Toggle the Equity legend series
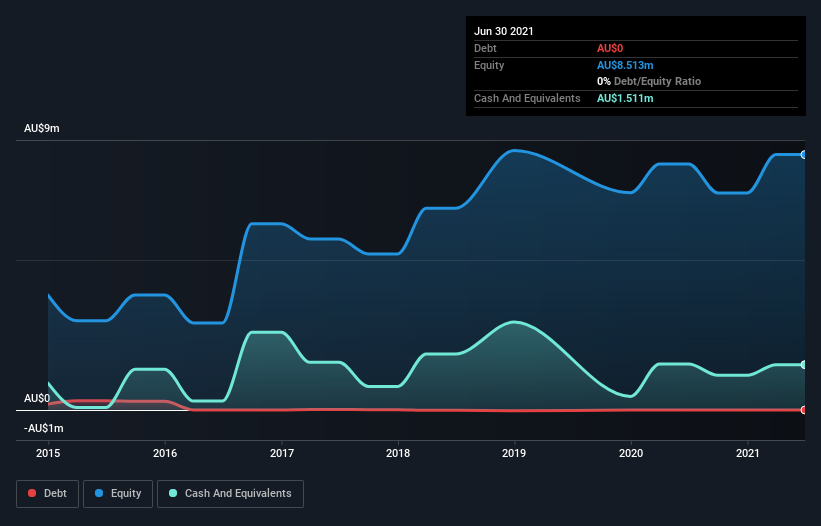Image resolution: width=821 pixels, height=526 pixels. pyautogui.click(x=118, y=494)
